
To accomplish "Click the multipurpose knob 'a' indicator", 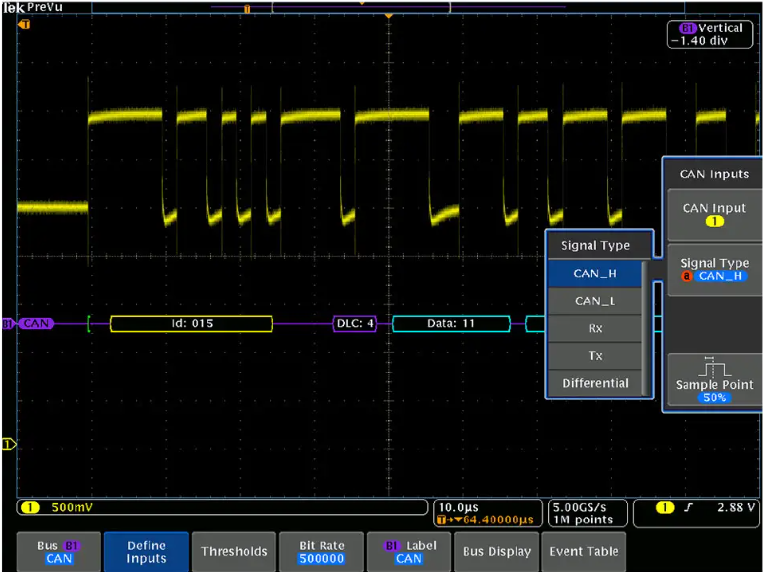I will click(x=686, y=277).
